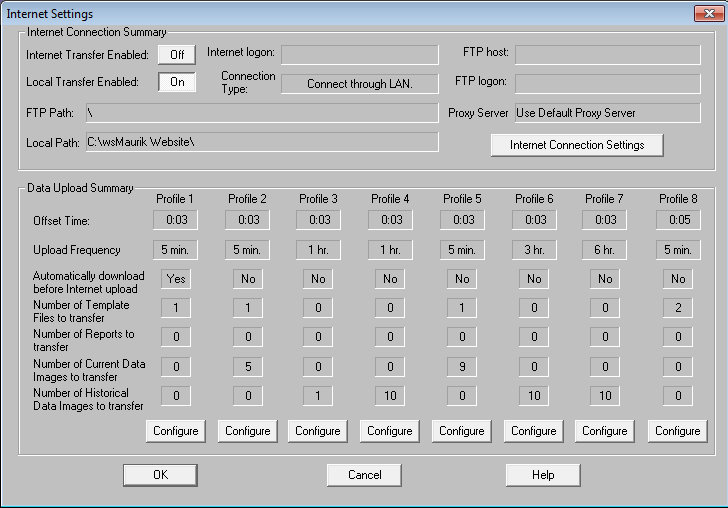Open Configure for Profile 6
This screenshot has width=728, height=508.
pos(533,431)
